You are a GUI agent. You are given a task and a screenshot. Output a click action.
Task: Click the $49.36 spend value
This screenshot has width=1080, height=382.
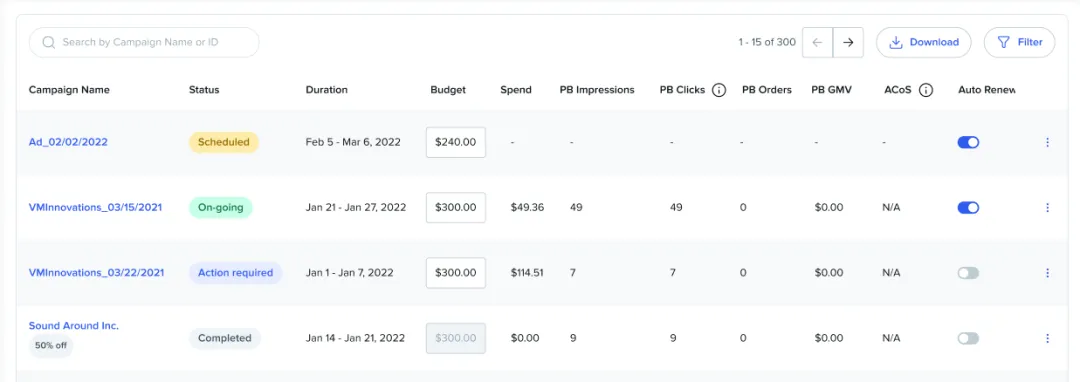528,207
